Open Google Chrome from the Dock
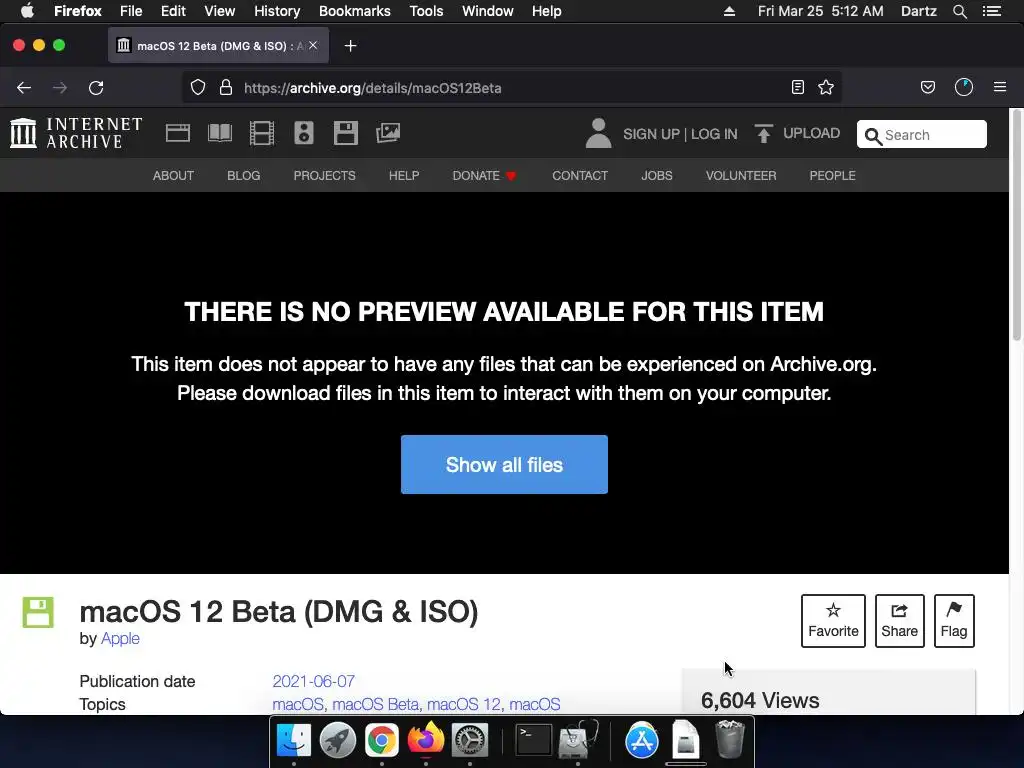The height and width of the screenshot is (768, 1024). [381, 741]
